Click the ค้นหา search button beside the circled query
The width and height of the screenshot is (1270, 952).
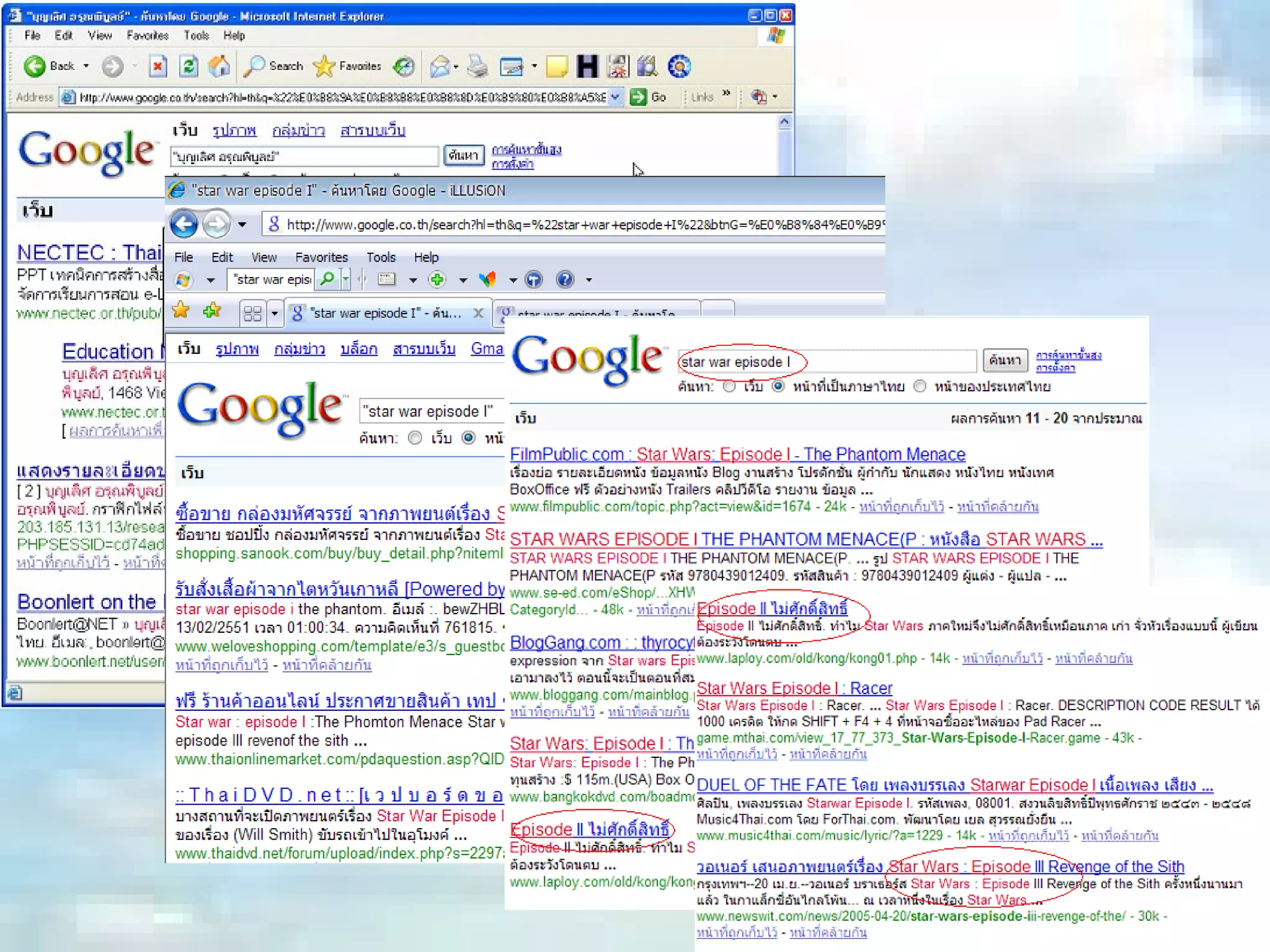pyautogui.click(x=1005, y=360)
